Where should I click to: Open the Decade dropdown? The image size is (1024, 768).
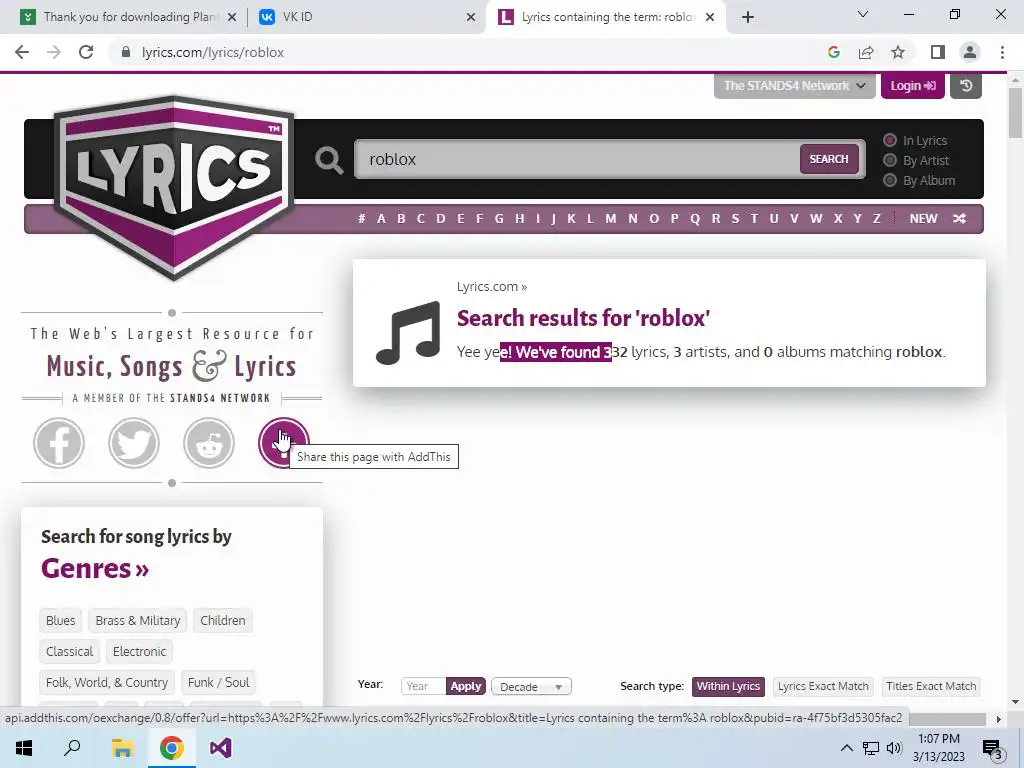tap(531, 686)
